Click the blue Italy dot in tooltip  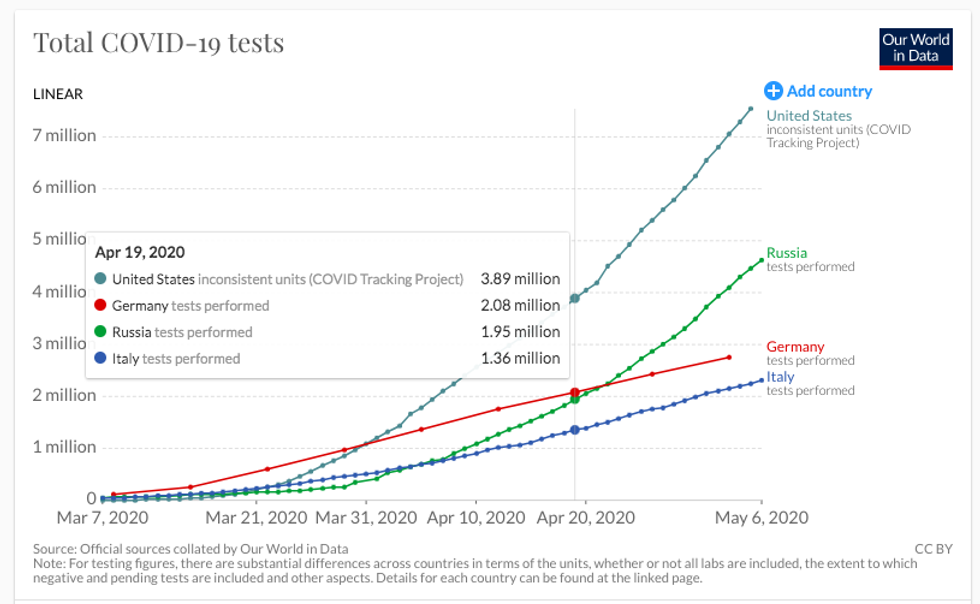tap(101, 359)
